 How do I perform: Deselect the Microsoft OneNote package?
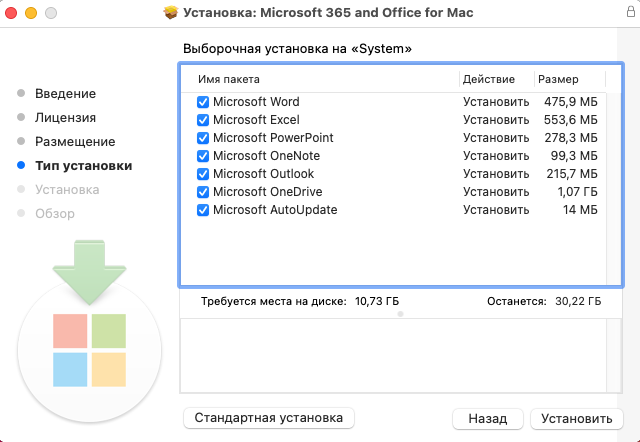click(x=203, y=156)
